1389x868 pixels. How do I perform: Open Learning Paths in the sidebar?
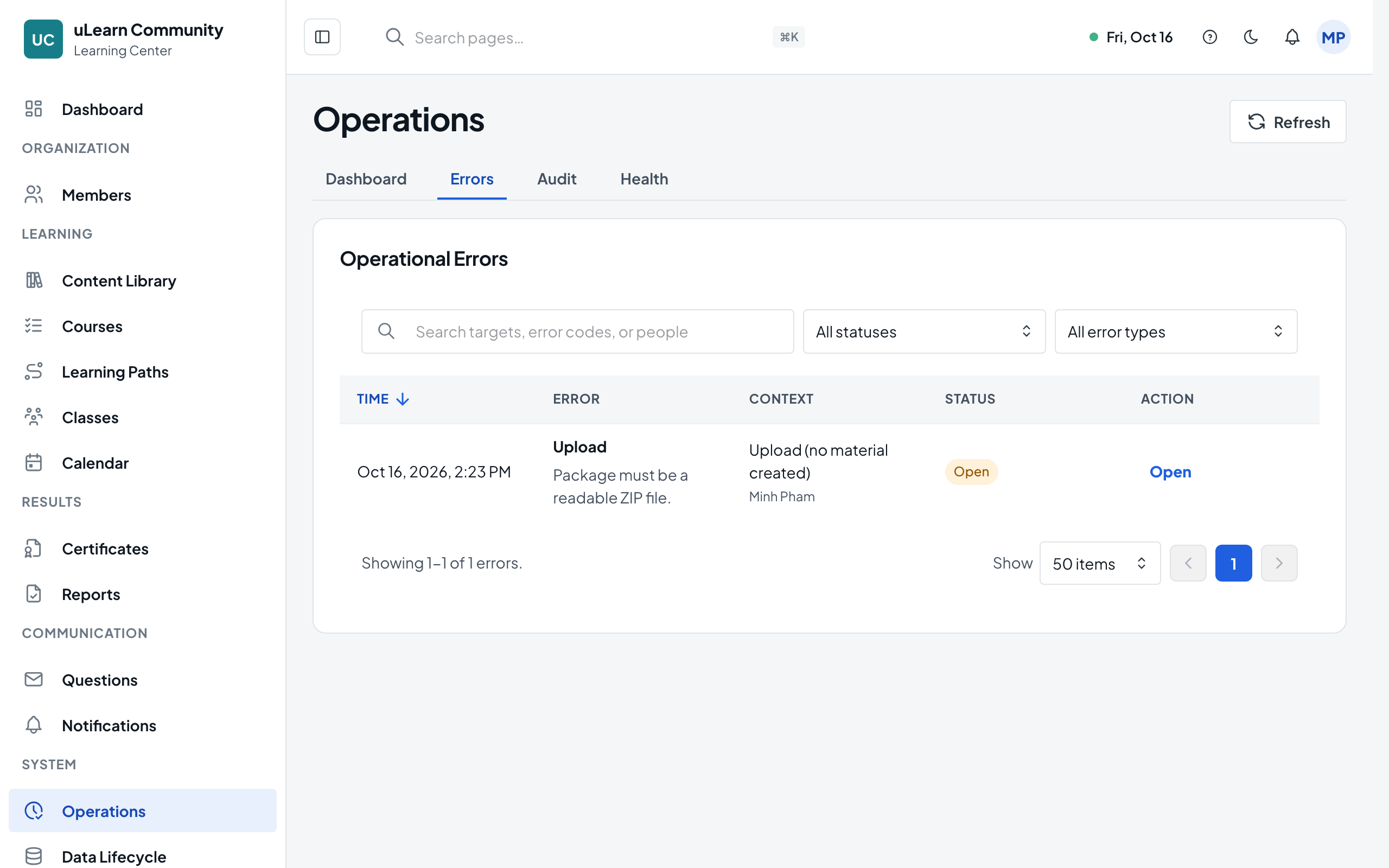[x=142, y=372]
